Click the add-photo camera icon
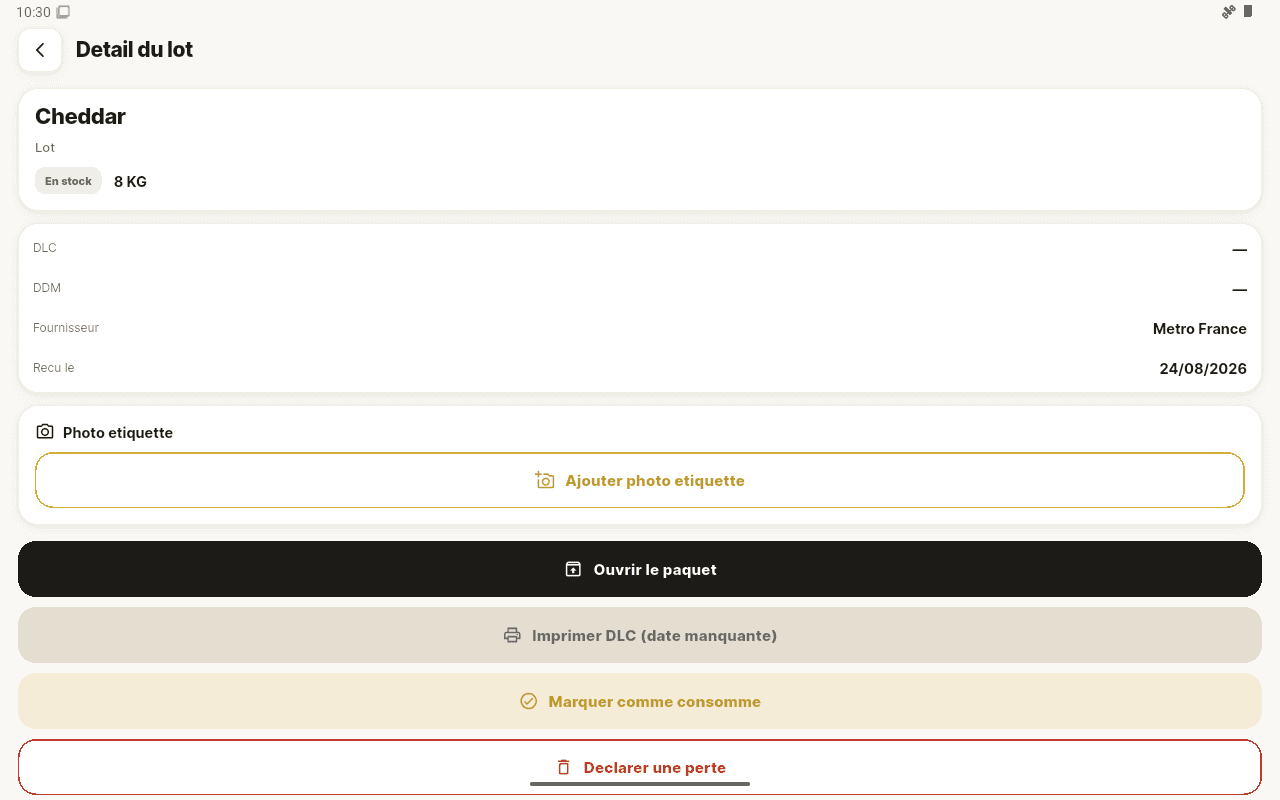 (545, 480)
